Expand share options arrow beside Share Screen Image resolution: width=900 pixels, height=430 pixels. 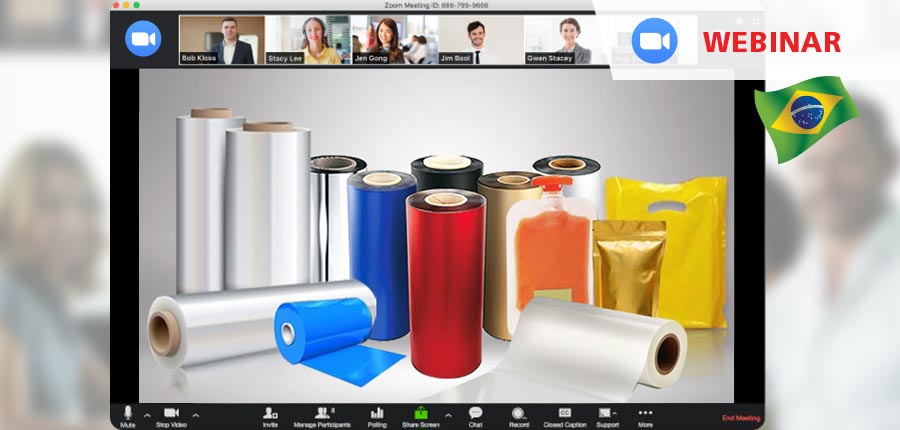pyautogui.click(x=447, y=414)
